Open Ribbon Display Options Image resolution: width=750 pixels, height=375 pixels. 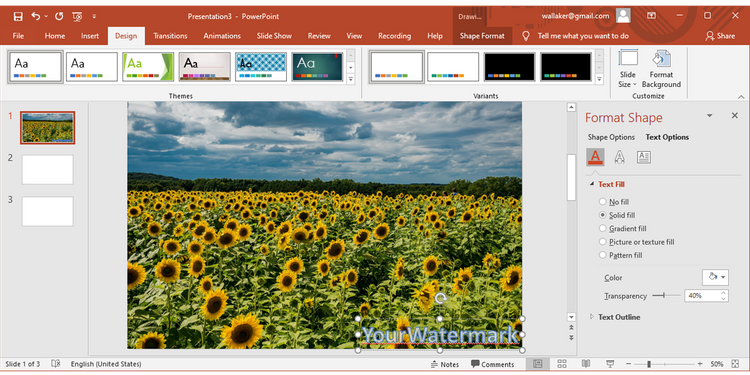pos(651,16)
